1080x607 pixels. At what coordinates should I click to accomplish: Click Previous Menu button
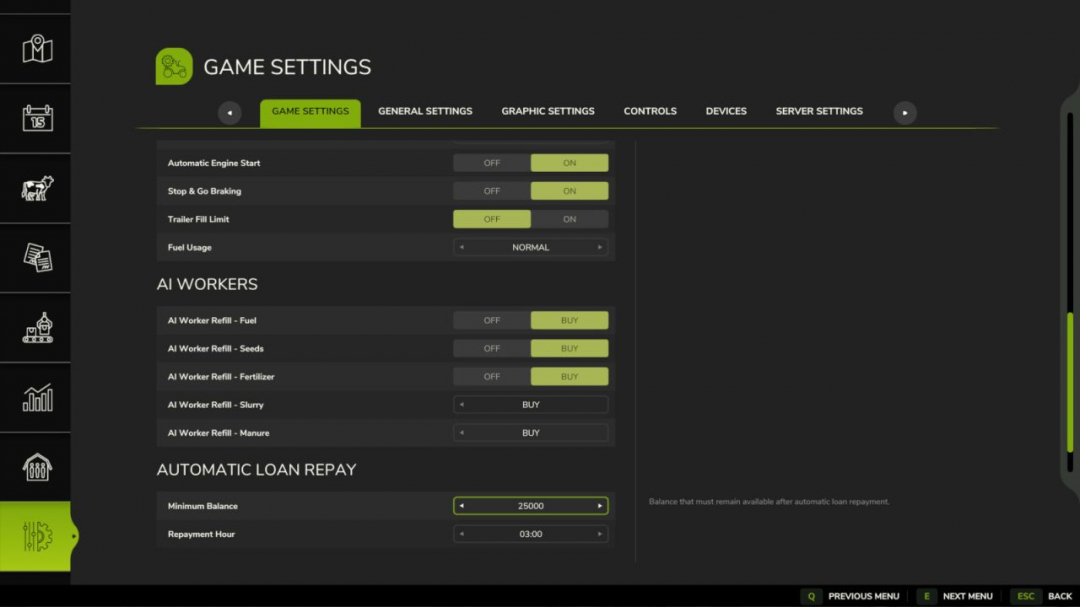[864, 596]
